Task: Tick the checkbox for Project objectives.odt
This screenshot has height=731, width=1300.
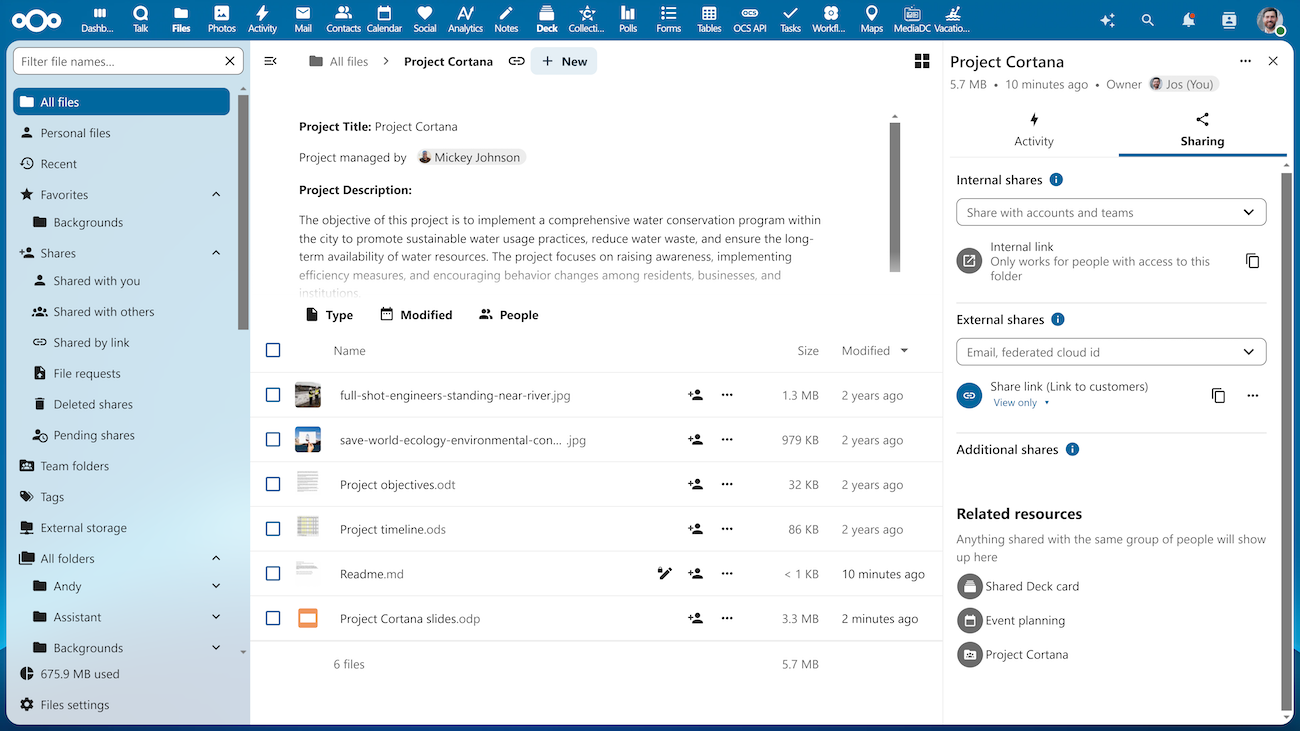Action: coord(273,484)
